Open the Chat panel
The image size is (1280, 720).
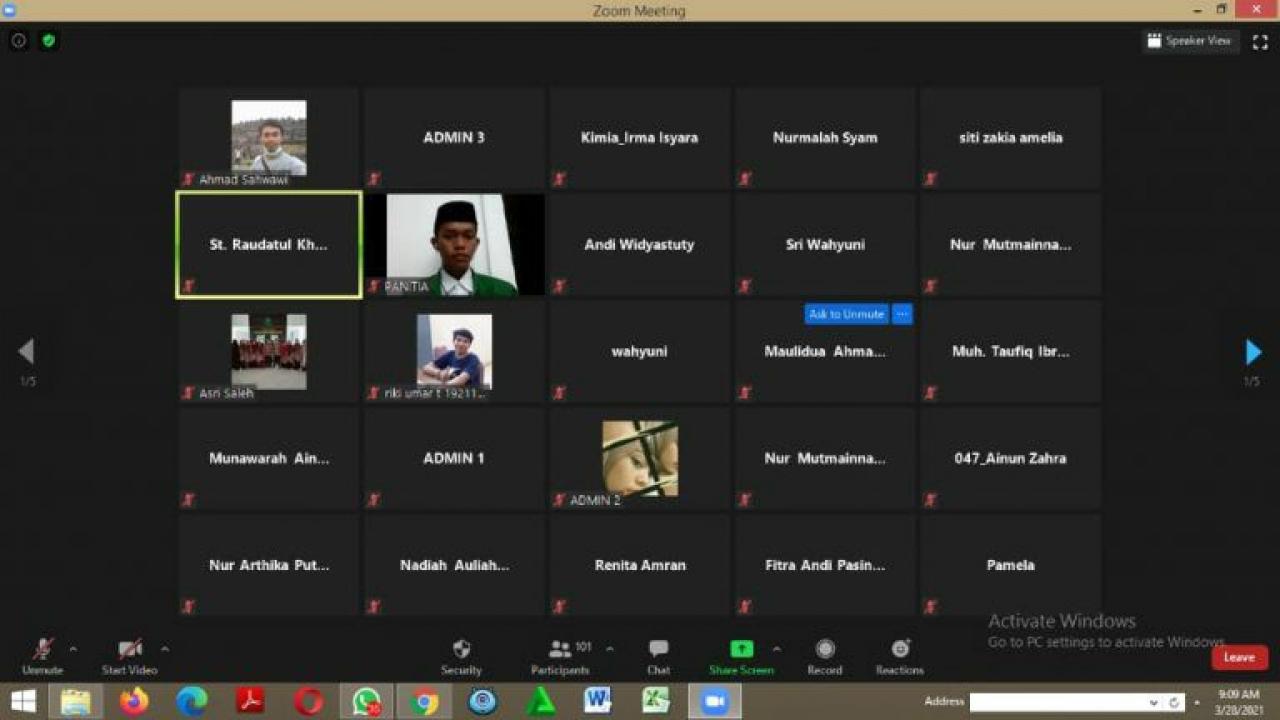pyautogui.click(x=657, y=655)
